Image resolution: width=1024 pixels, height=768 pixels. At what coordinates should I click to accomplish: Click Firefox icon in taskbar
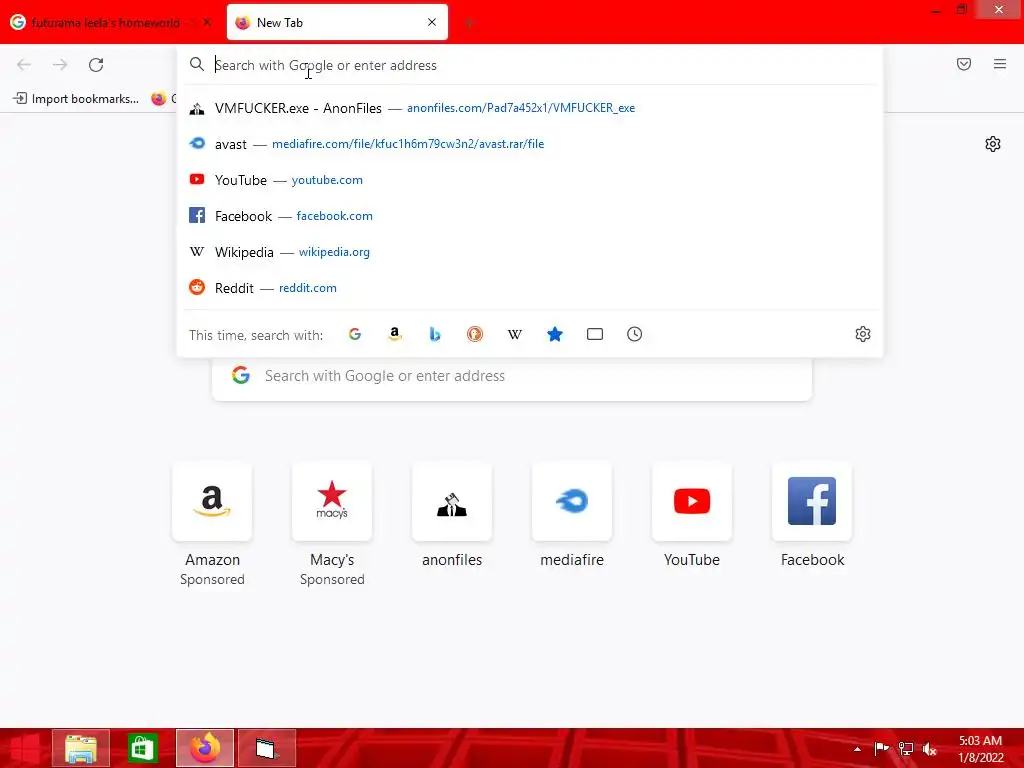click(x=204, y=748)
